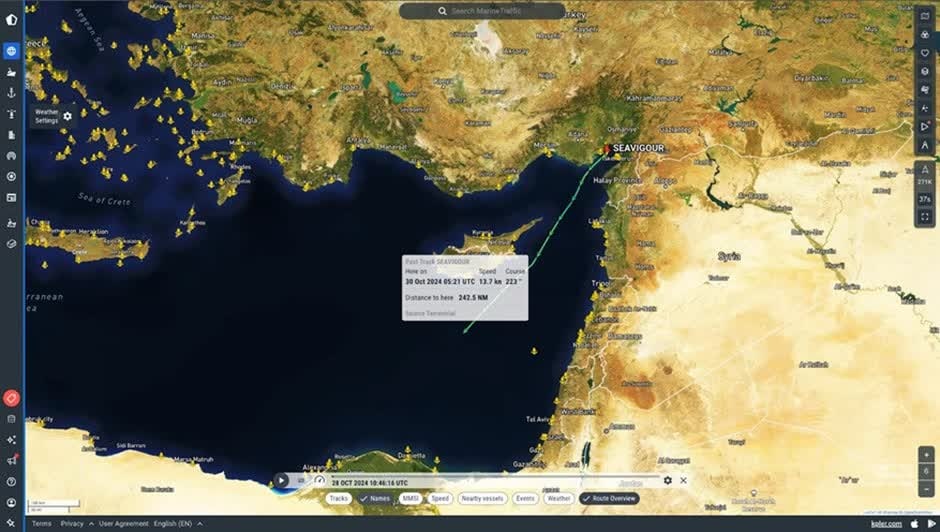This screenshot has height=532, width=940.
Task: Open the map layers icon on right toolbar
Action: (924, 72)
